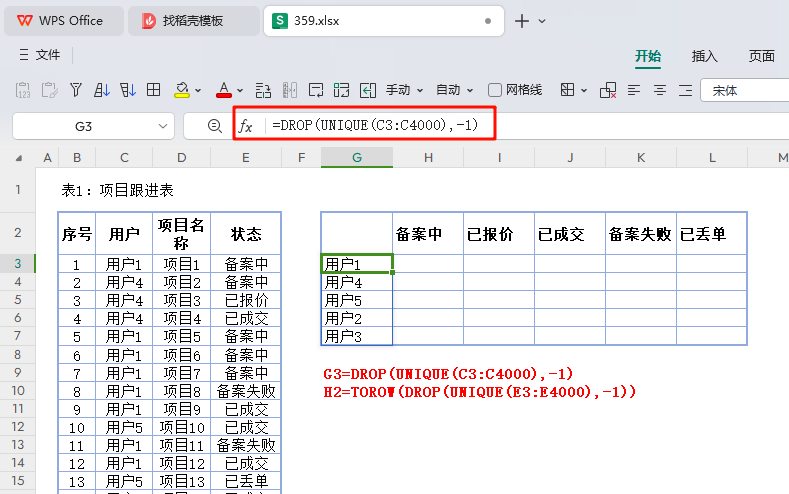
Task: Click the Name Box showing G3
Action: 84,126
